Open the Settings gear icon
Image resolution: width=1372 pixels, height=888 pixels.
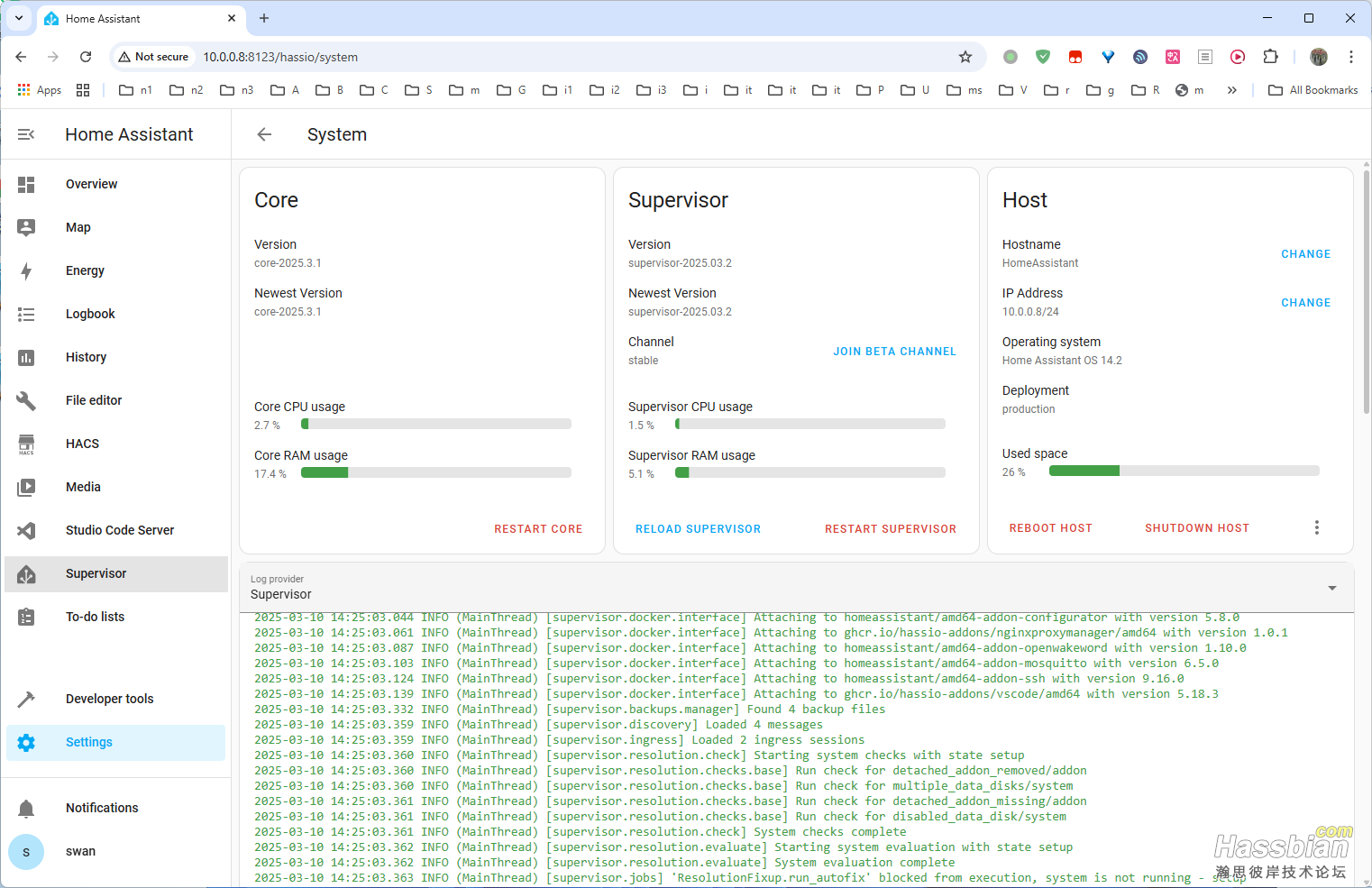[x=26, y=742]
